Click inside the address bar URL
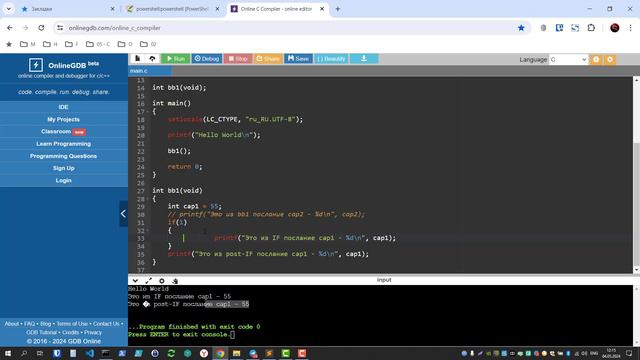The image size is (640, 360). pyautogui.click(x=114, y=28)
